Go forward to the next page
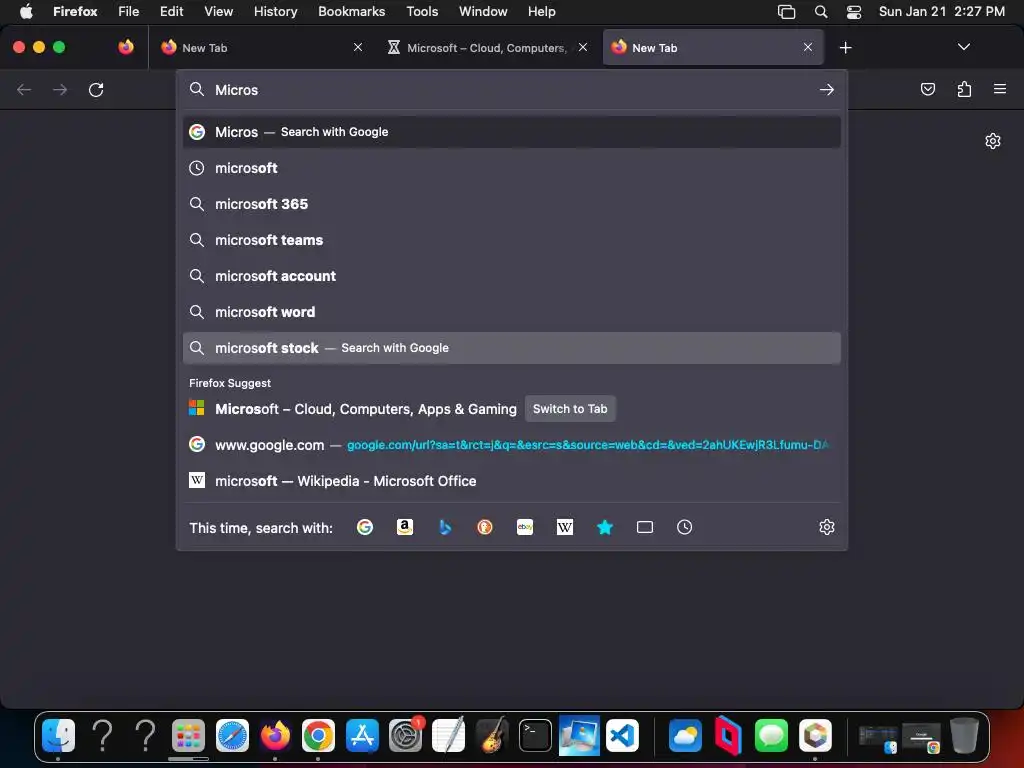This screenshot has height=768, width=1024. 60,89
